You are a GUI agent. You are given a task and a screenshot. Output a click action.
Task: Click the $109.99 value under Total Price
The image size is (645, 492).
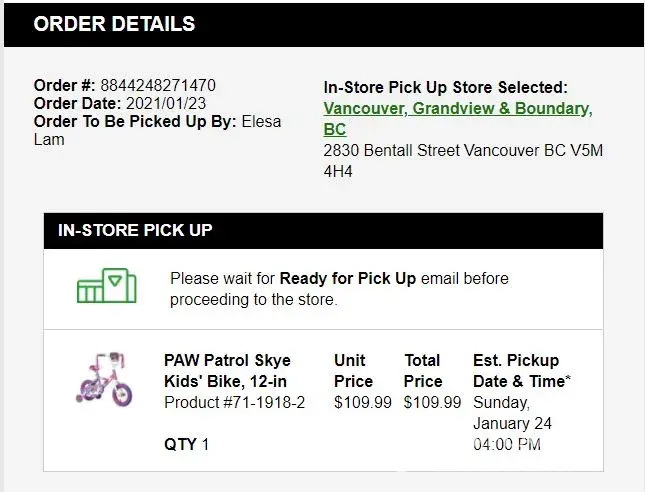click(432, 403)
